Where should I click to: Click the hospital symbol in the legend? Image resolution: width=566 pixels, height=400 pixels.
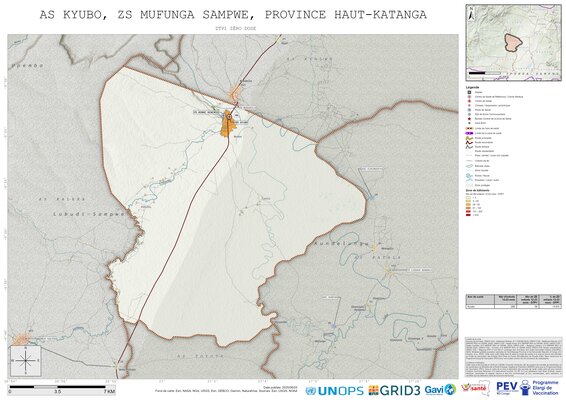click(x=469, y=92)
